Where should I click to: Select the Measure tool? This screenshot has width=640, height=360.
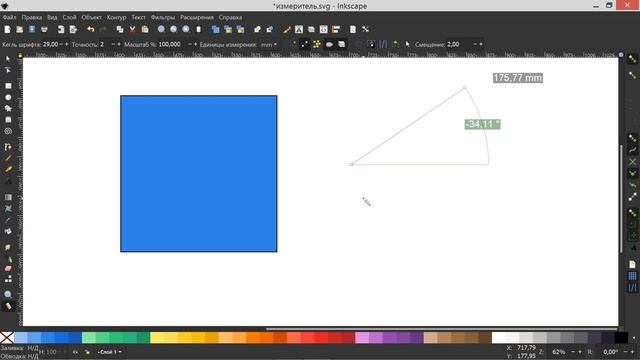click(x=8, y=306)
